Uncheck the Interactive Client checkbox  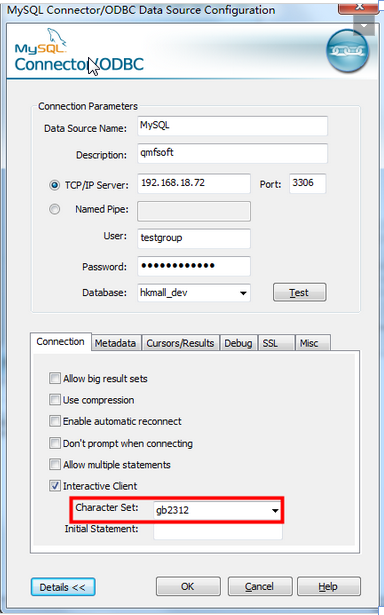tap(55, 486)
